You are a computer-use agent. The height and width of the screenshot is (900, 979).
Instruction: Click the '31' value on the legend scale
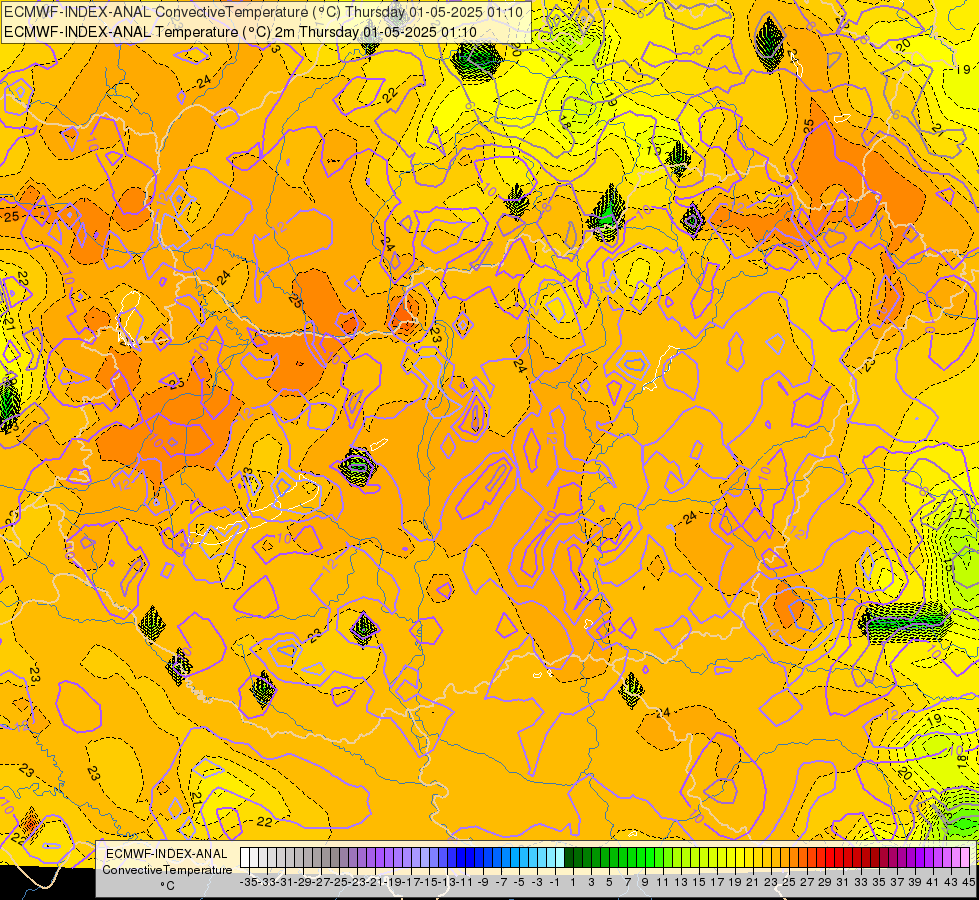pos(843,882)
